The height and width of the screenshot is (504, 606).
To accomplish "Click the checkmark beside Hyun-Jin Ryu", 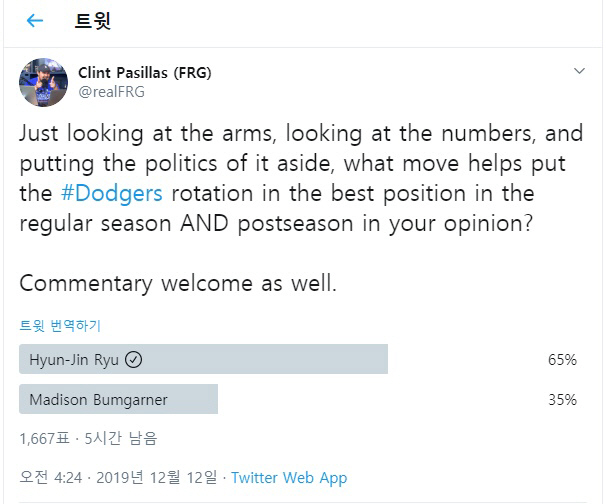I will point(134,360).
